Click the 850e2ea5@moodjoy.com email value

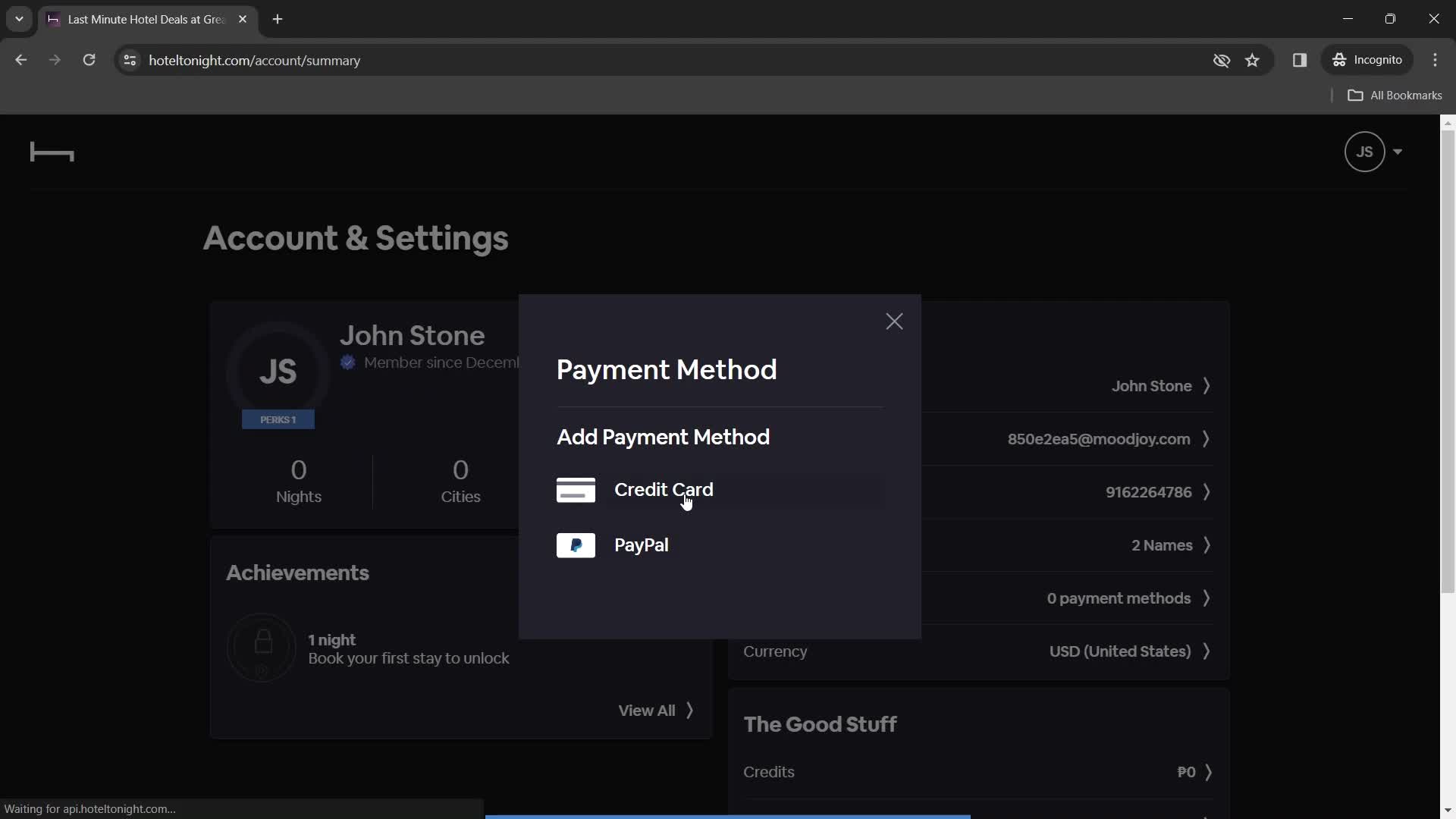[1098, 439]
